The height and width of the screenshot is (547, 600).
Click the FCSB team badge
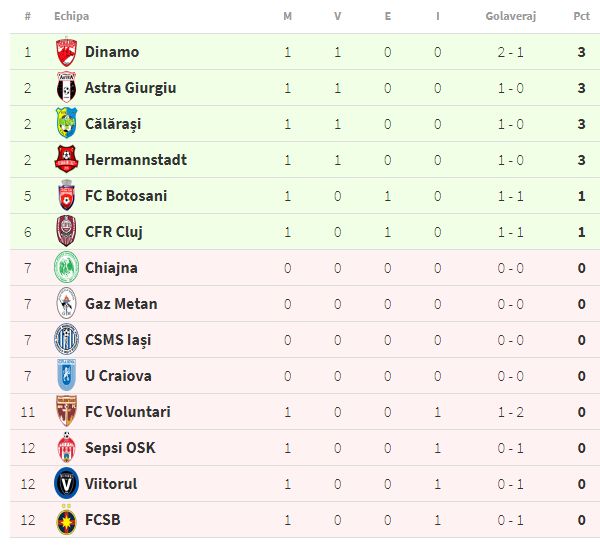[66, 520]
